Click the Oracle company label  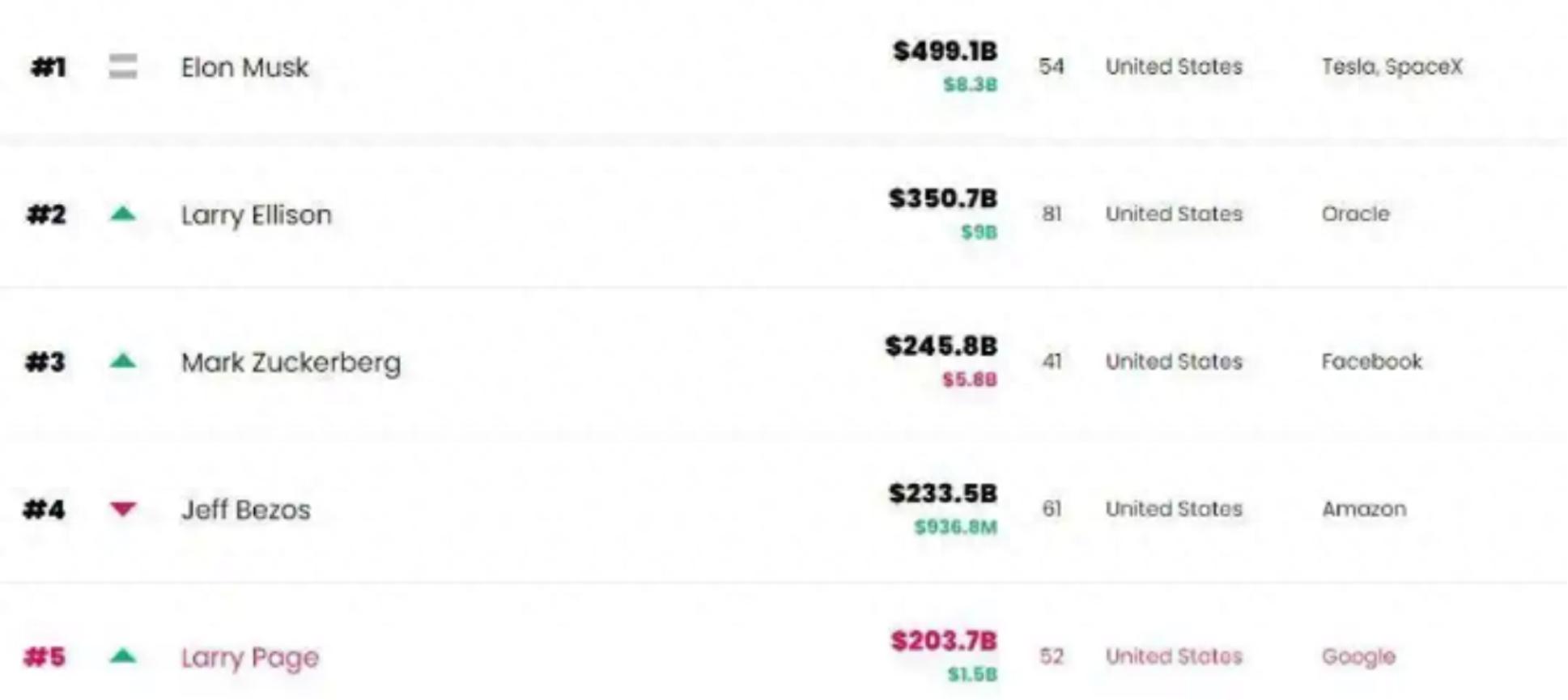1355,214
